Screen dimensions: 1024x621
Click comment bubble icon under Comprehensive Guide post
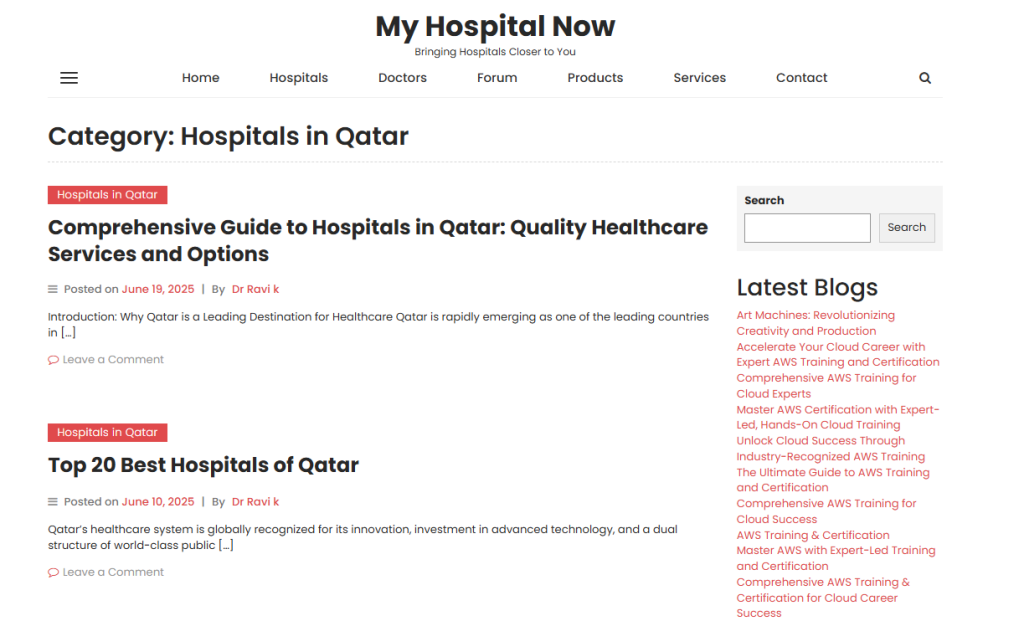pos(53,360)
